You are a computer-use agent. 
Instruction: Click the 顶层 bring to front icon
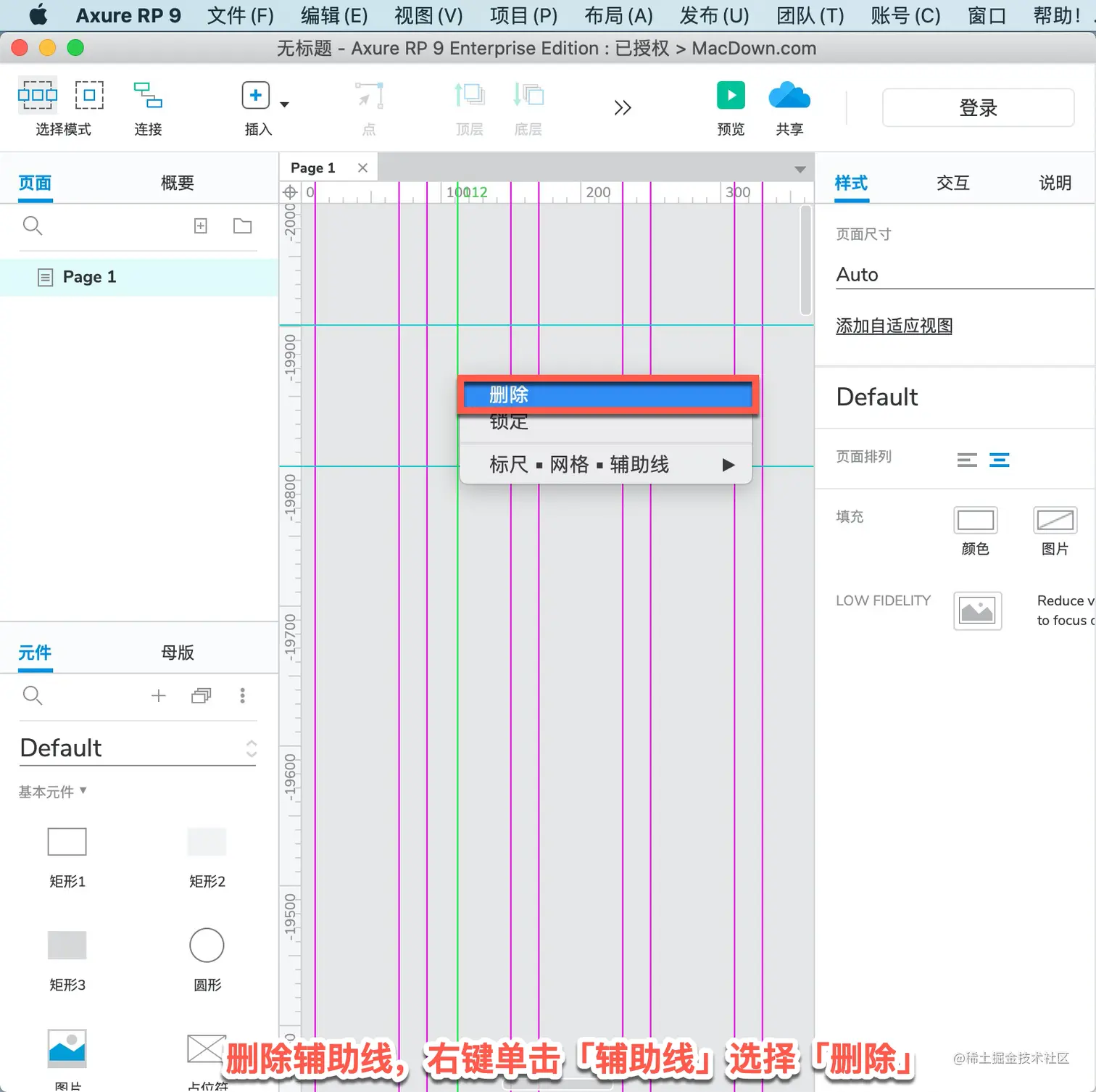tap(469, 95)
